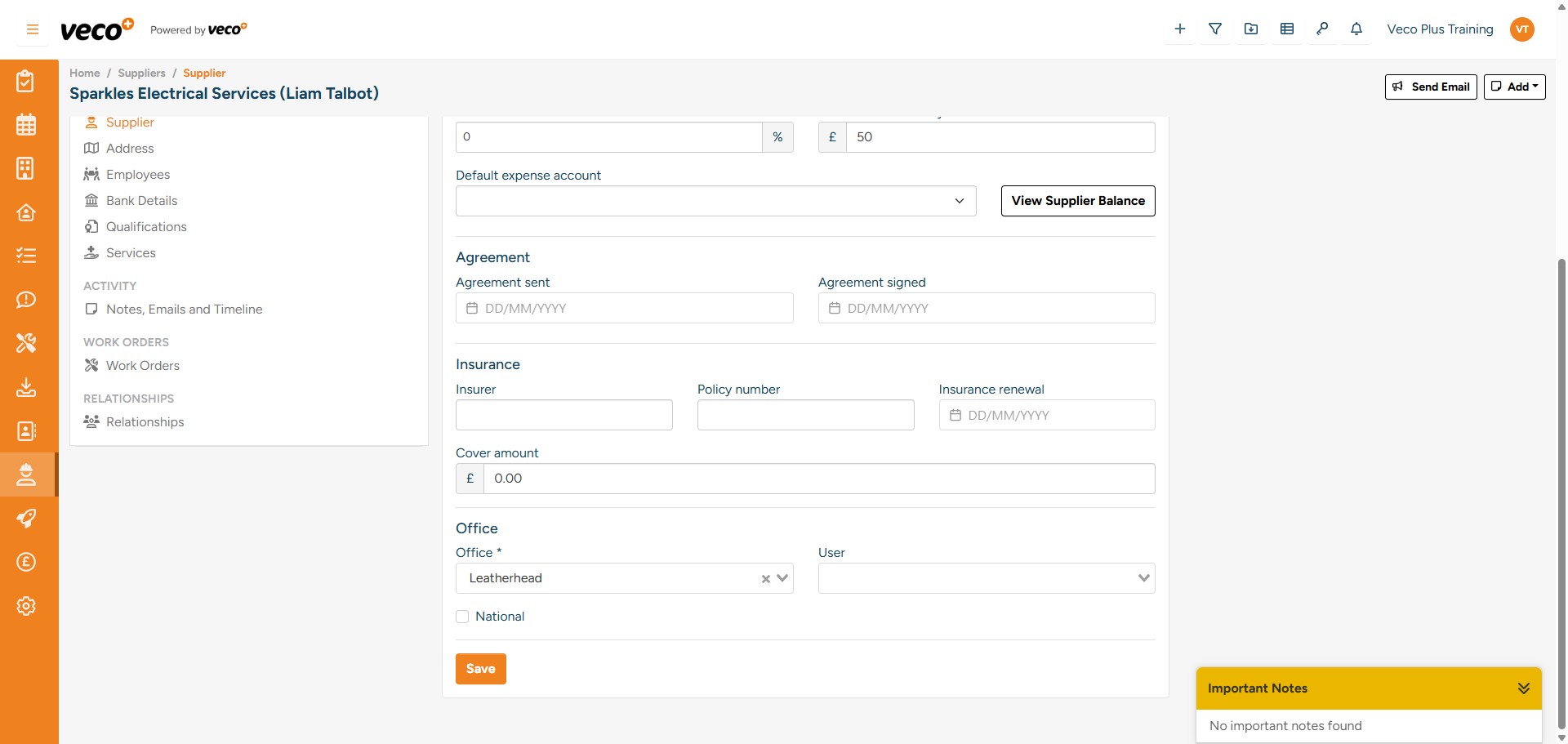Select the tools/work orders icon in sidebar
The image size is (1568, 744).
(x=27, y=343)
